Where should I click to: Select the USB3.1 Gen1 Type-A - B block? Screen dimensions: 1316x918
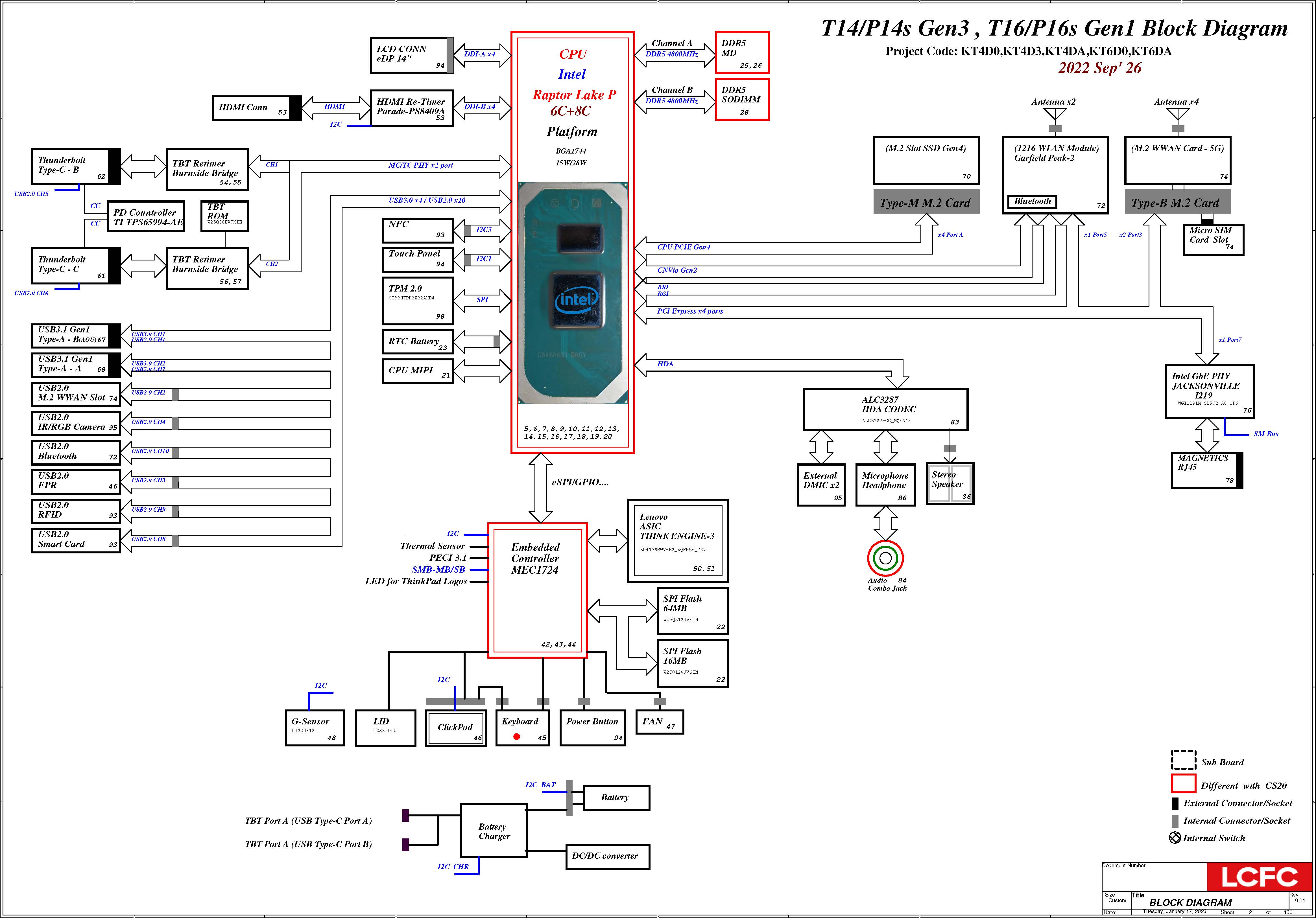pyautogui.click(x=76, y=336)
